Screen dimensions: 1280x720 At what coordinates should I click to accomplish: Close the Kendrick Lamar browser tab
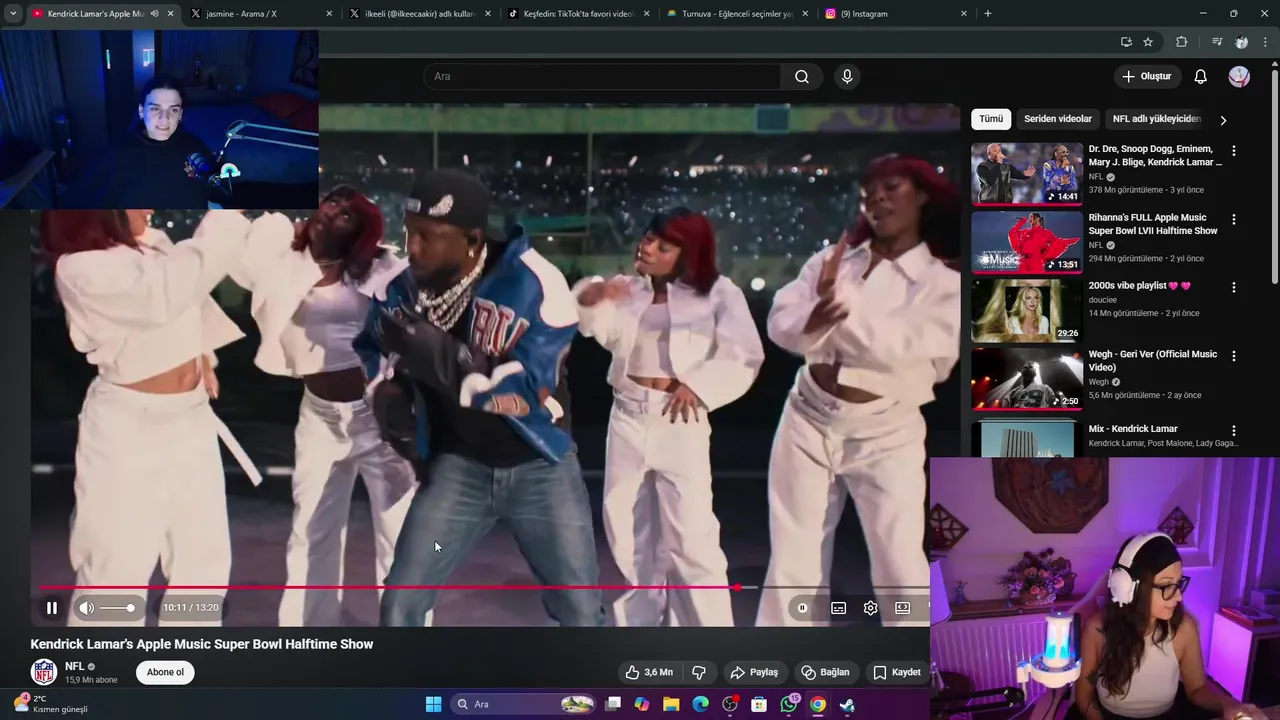click(171, 14)
